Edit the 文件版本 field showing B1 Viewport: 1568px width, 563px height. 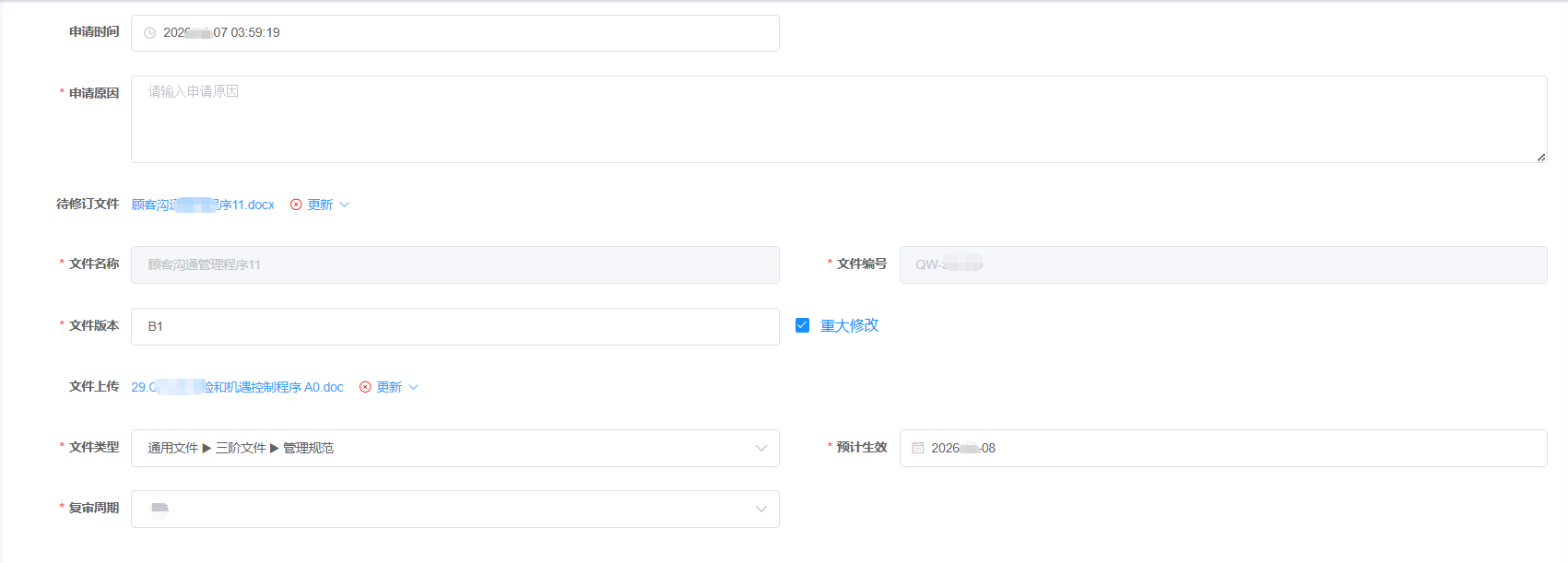pyautogui.click(x=455, y=326)
